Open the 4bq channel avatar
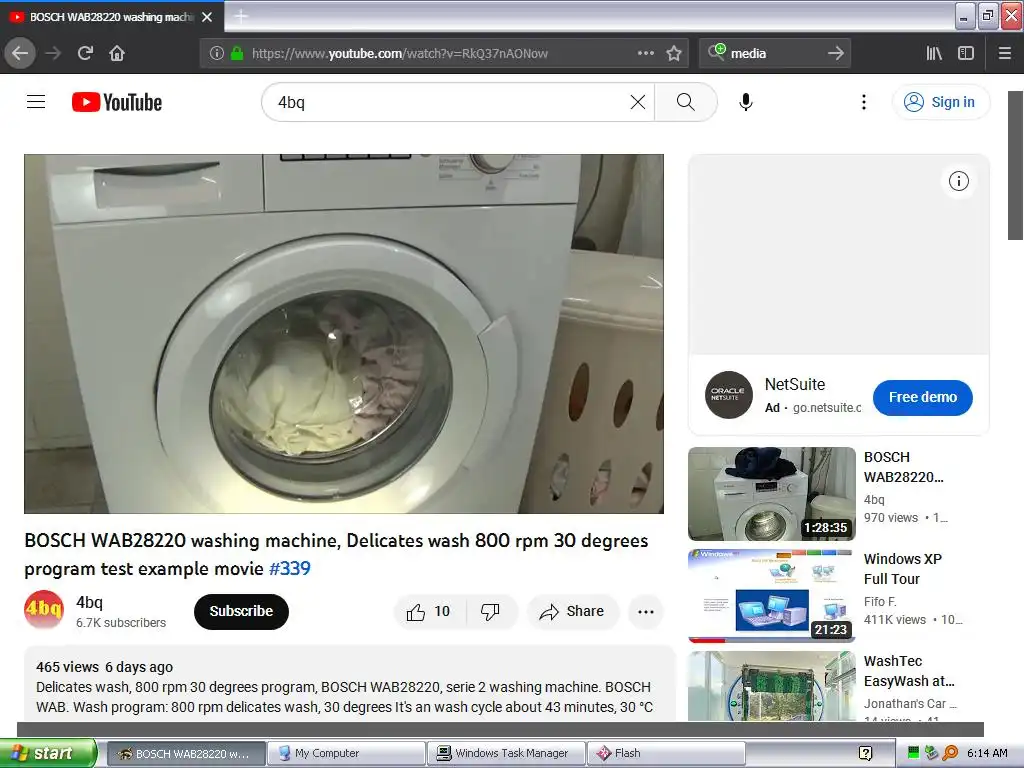The height and width of the screenshot is (768, 1024). [x=44, y=609]
